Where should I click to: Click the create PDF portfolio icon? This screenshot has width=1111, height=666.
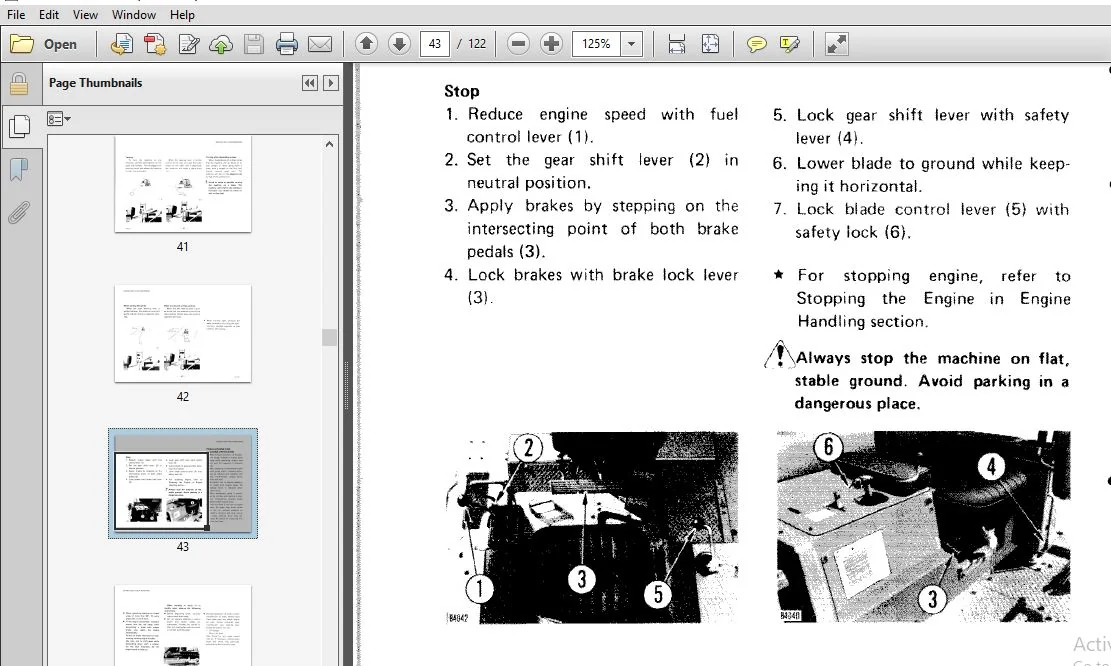[155, 44]
